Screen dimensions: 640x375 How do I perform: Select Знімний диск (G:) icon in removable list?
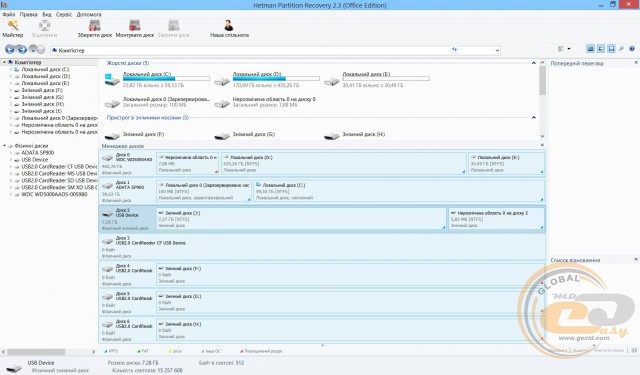pos(222,135)
